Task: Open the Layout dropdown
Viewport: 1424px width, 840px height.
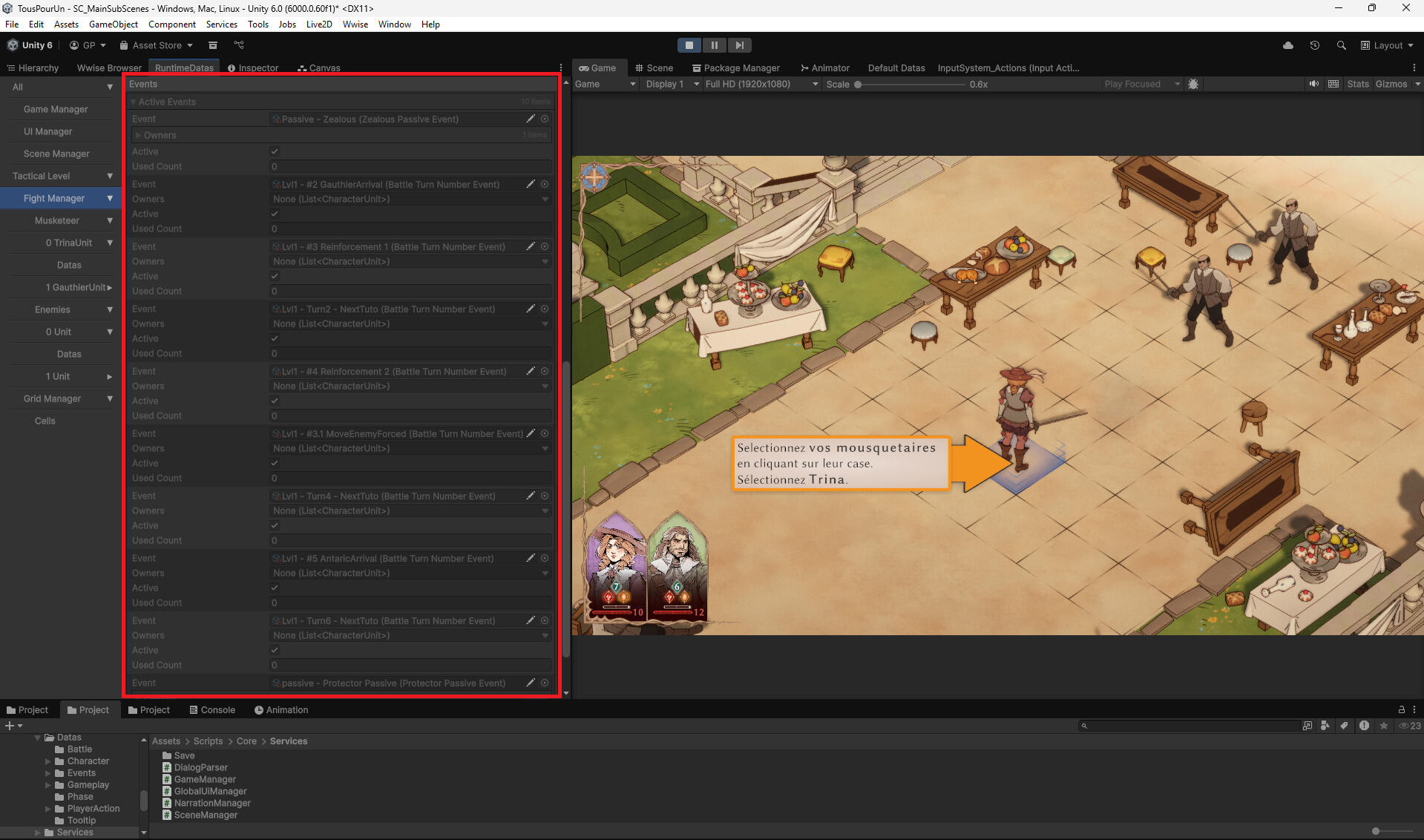Action: click(1388, 45)
